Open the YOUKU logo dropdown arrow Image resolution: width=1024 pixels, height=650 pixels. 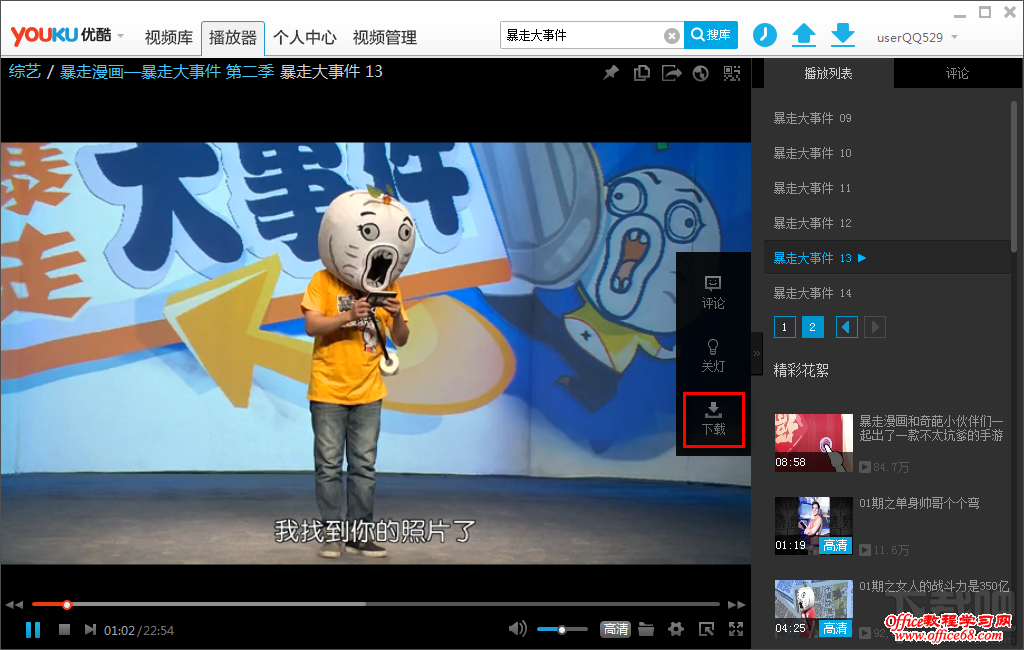coord(120,36)
